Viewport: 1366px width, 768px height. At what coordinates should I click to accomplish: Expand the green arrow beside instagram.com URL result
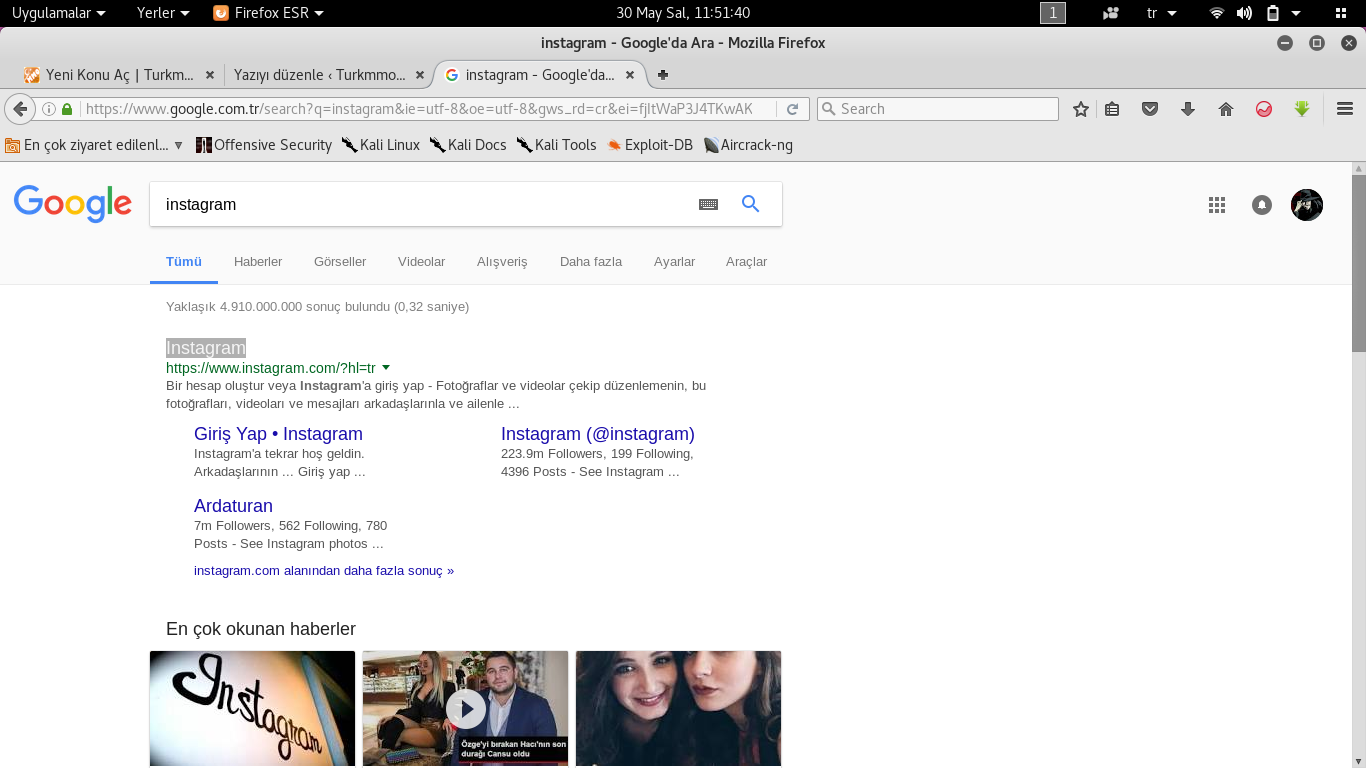(386, 368)
